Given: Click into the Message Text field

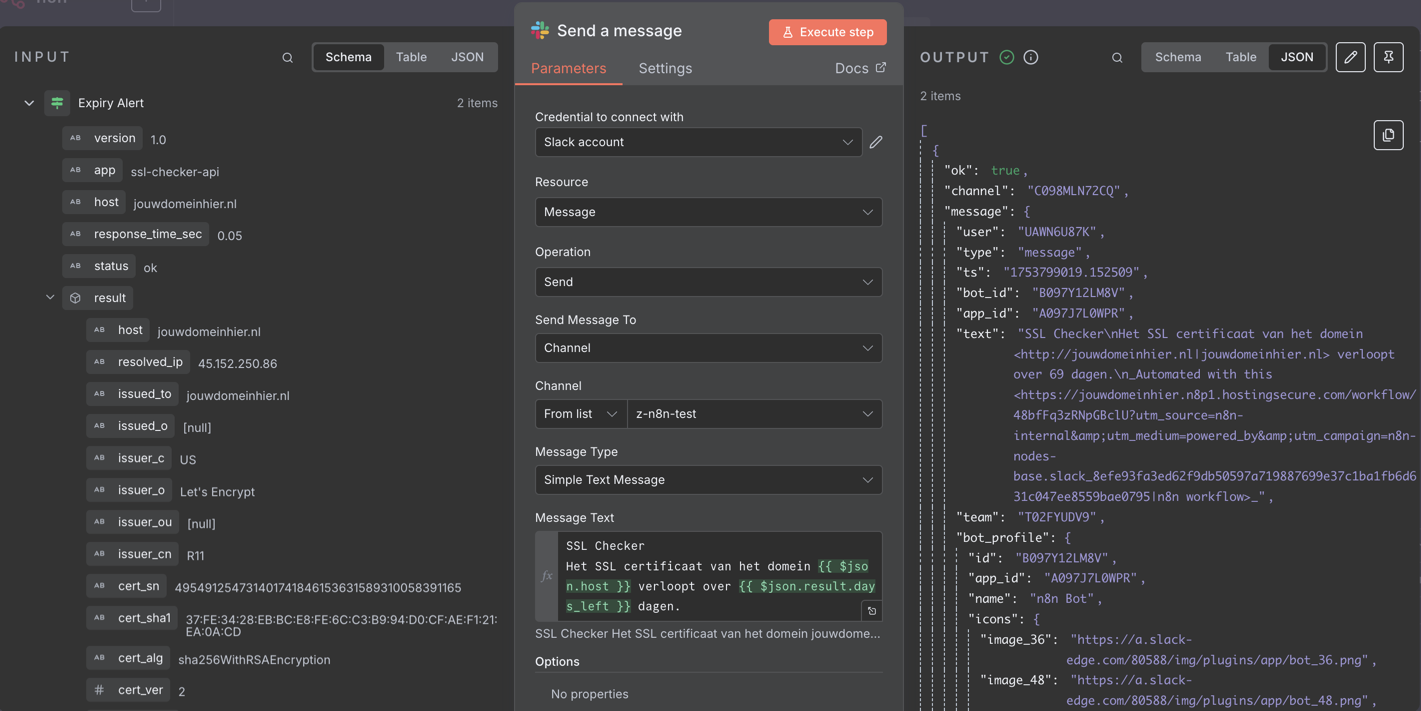Looking at the screenshot, I should 719,576.
